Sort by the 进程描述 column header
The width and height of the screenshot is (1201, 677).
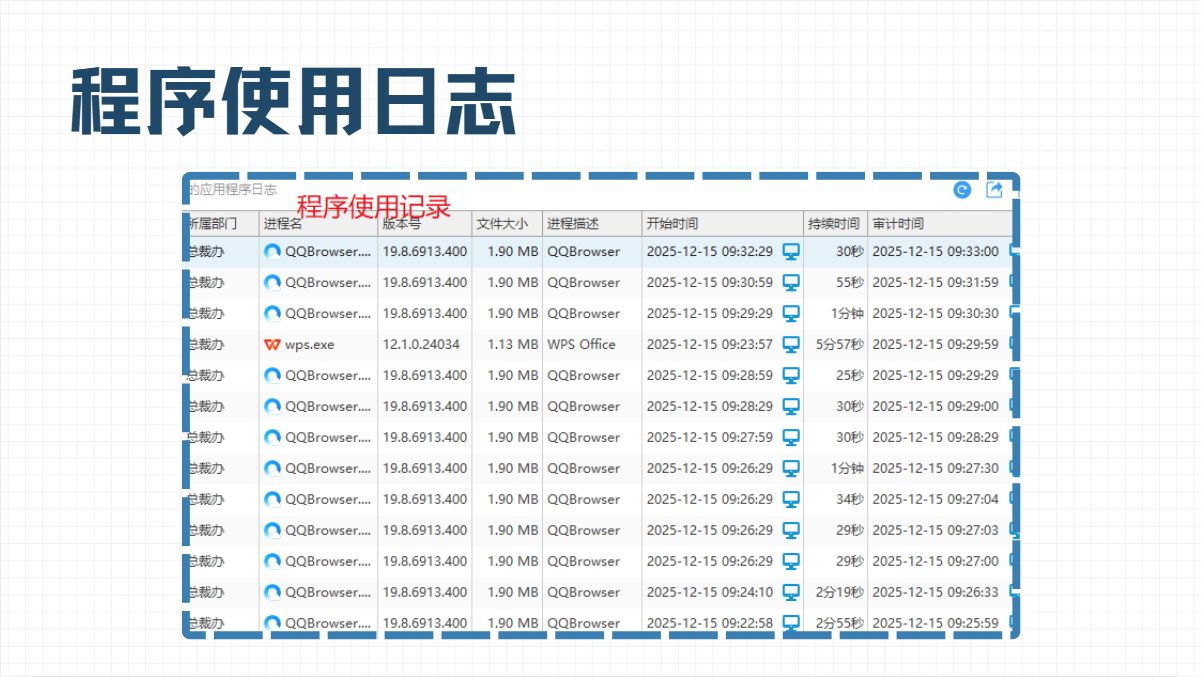tap(592, 223)
